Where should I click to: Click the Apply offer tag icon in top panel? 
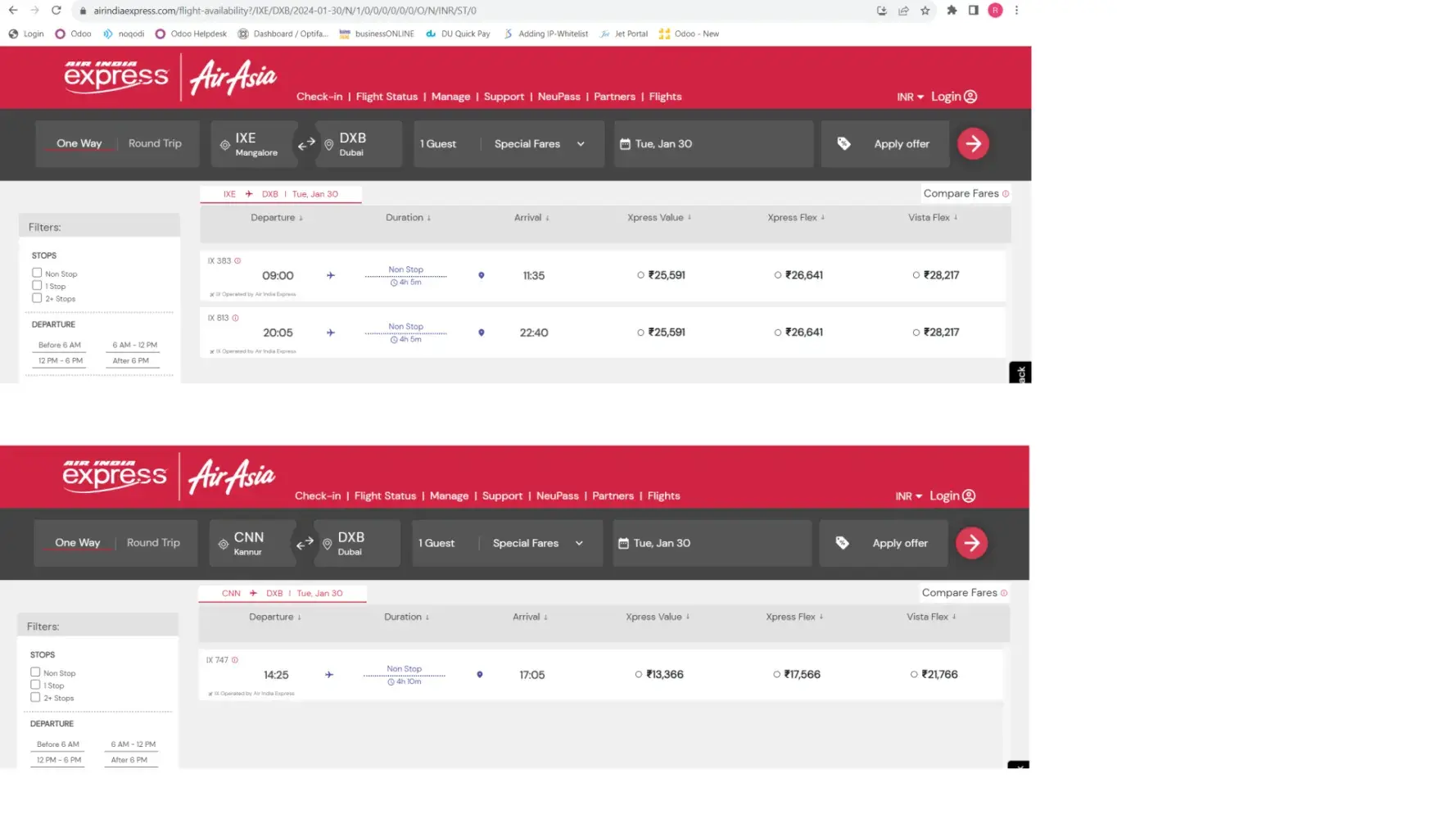click(x=843, y=144)
